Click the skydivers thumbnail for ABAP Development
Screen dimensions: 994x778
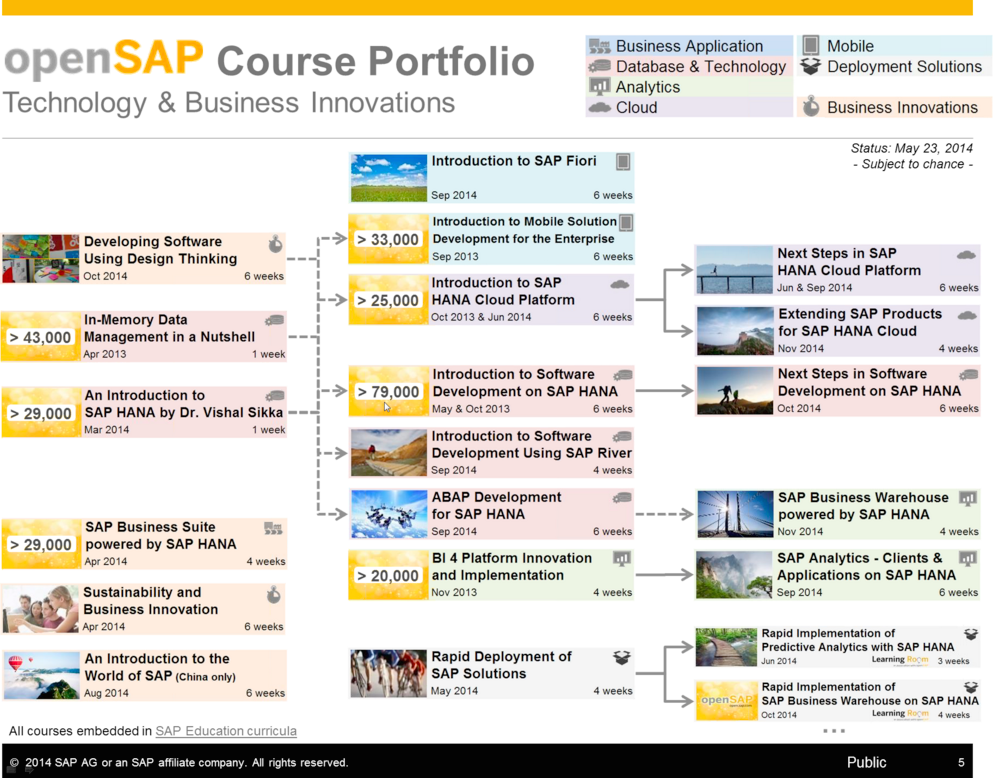coord(389,514)
